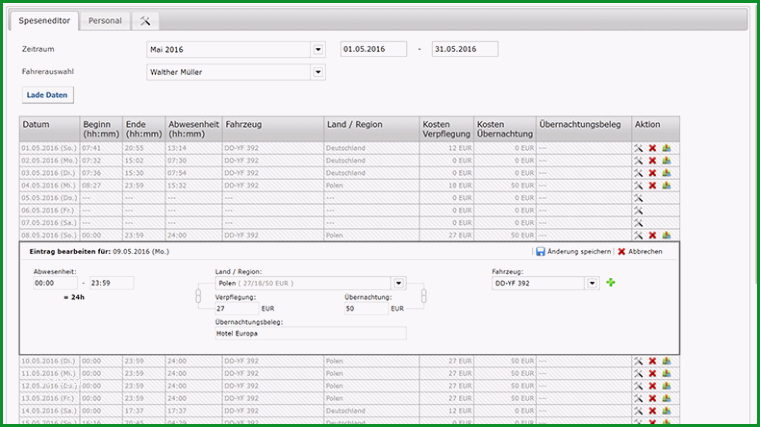
Task: Delete the 01.05.2016 entry
Action: click(x=652, y=148)
